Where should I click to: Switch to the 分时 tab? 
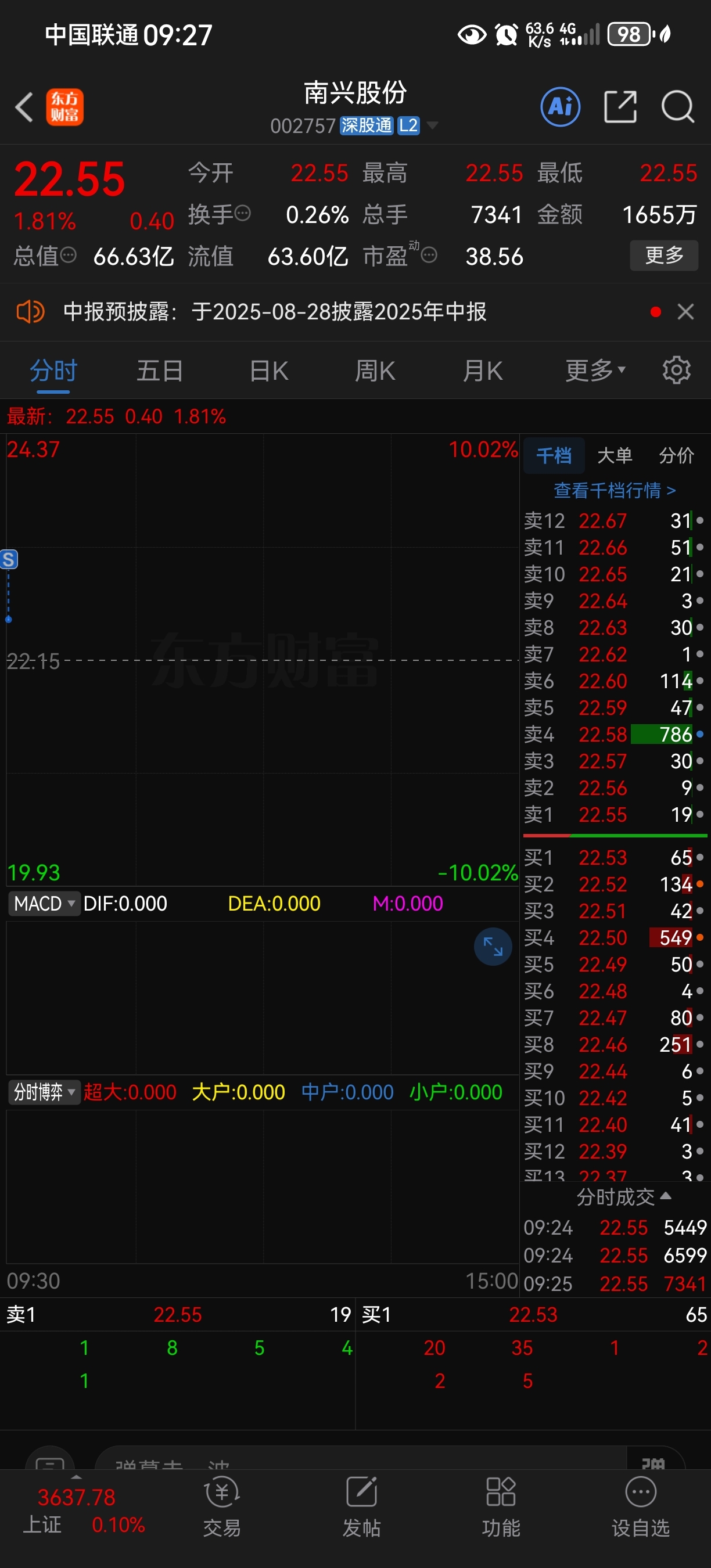tap(53, 370)
